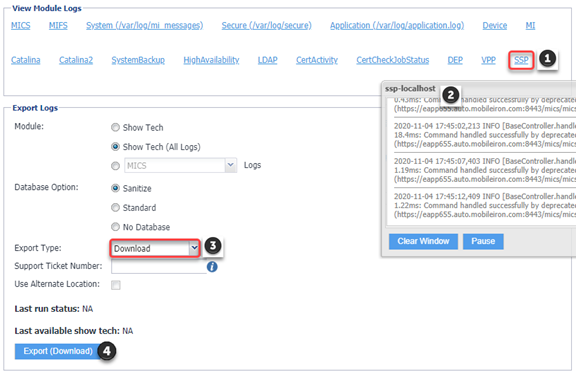This screenshot has height=374, width=576.
Task: Open the DEP log link
Action: (455, 60)
